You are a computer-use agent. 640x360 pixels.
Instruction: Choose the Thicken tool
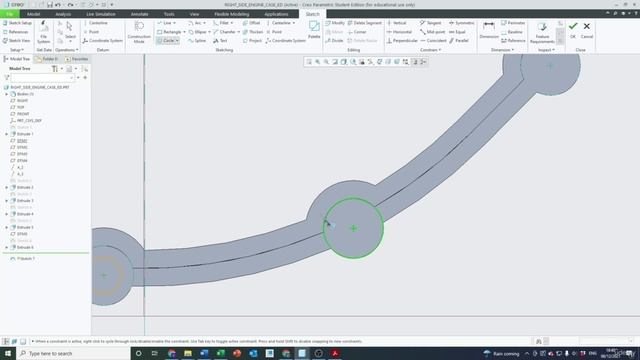point(253,32)
